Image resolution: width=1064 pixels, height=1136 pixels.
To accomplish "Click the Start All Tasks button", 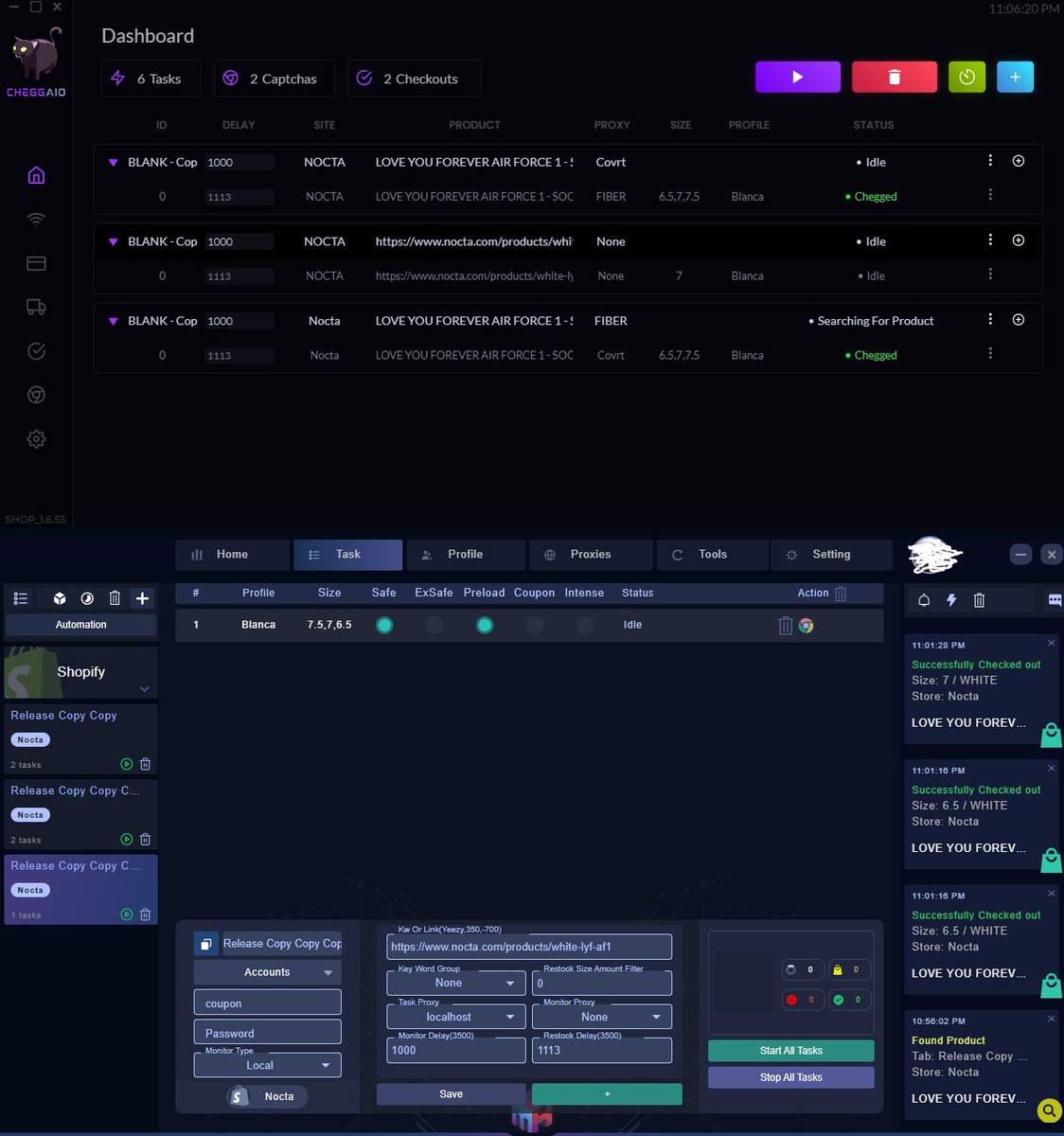I will point(790,1051).
